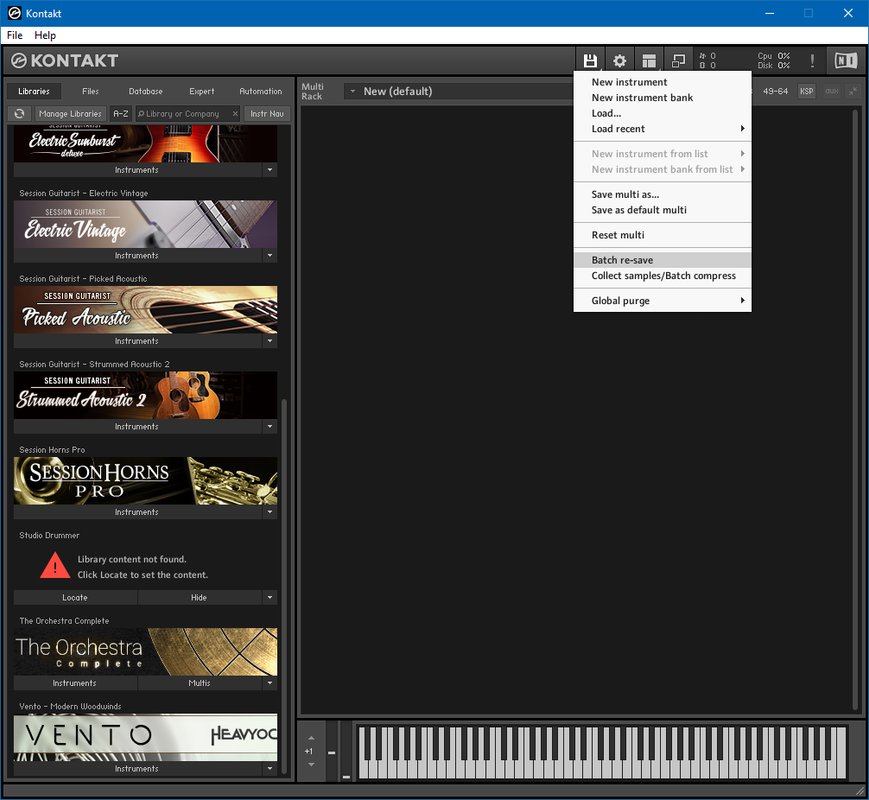Choose Batch re-save
Viewport: 869px width, 800px height.
pos(662,260)
